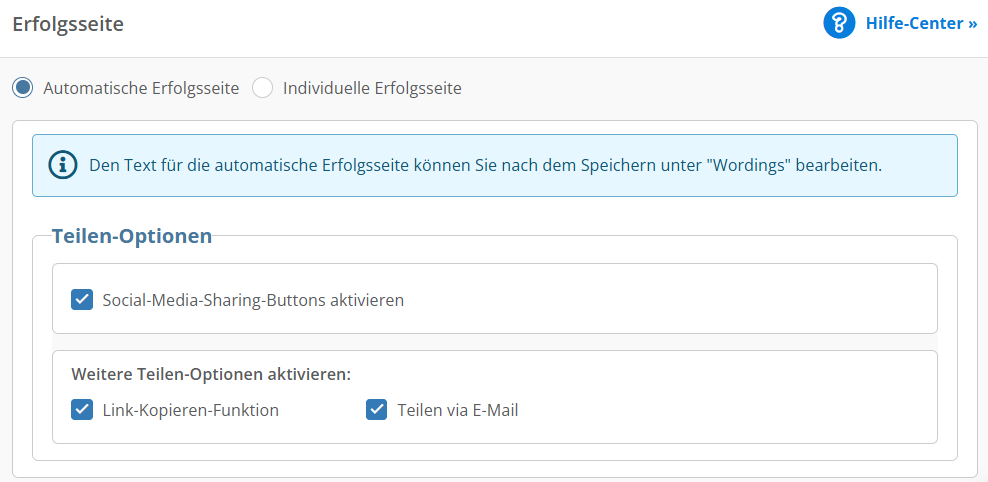This screenshot has width=988, height=482.
Task: Uncheck Social-Media-Sharing-Buttons aktivieren checkbox
Action: pos(82,300)
